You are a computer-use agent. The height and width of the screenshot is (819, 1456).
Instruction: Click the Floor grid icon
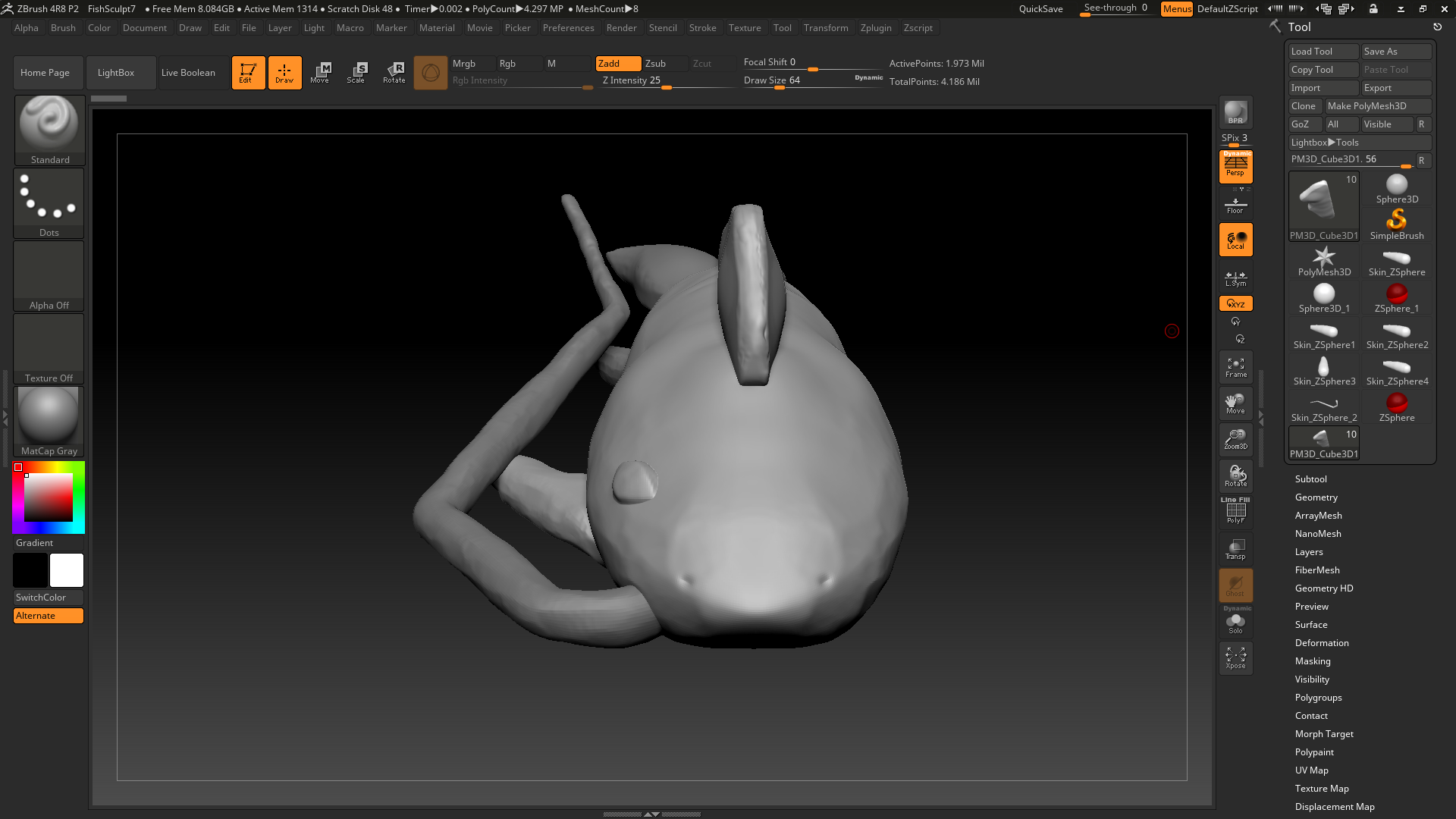[x=1235, y=204]
